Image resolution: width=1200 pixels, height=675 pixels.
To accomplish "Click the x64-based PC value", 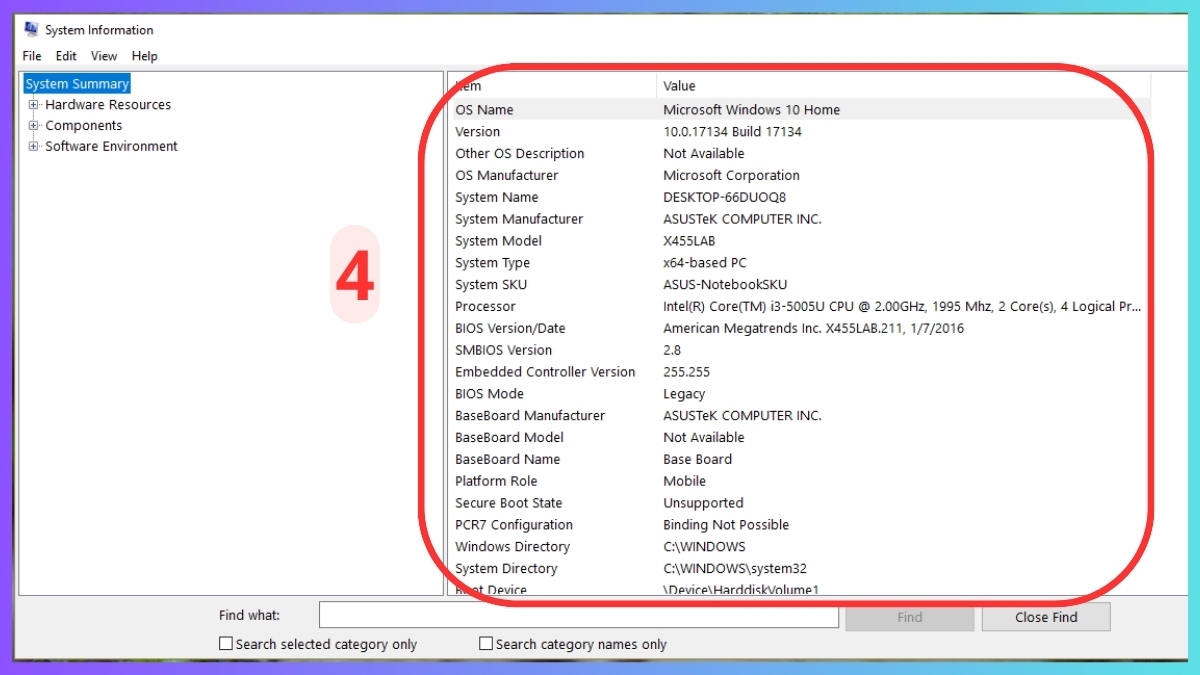I will [705, 263].
